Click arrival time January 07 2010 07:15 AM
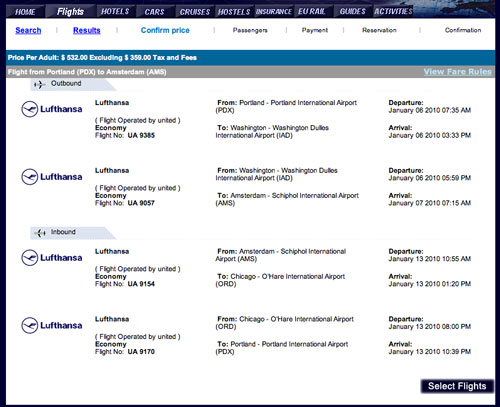Image resolution: width=500 pixels, height=407 pixels. click(x=430, y=203)
